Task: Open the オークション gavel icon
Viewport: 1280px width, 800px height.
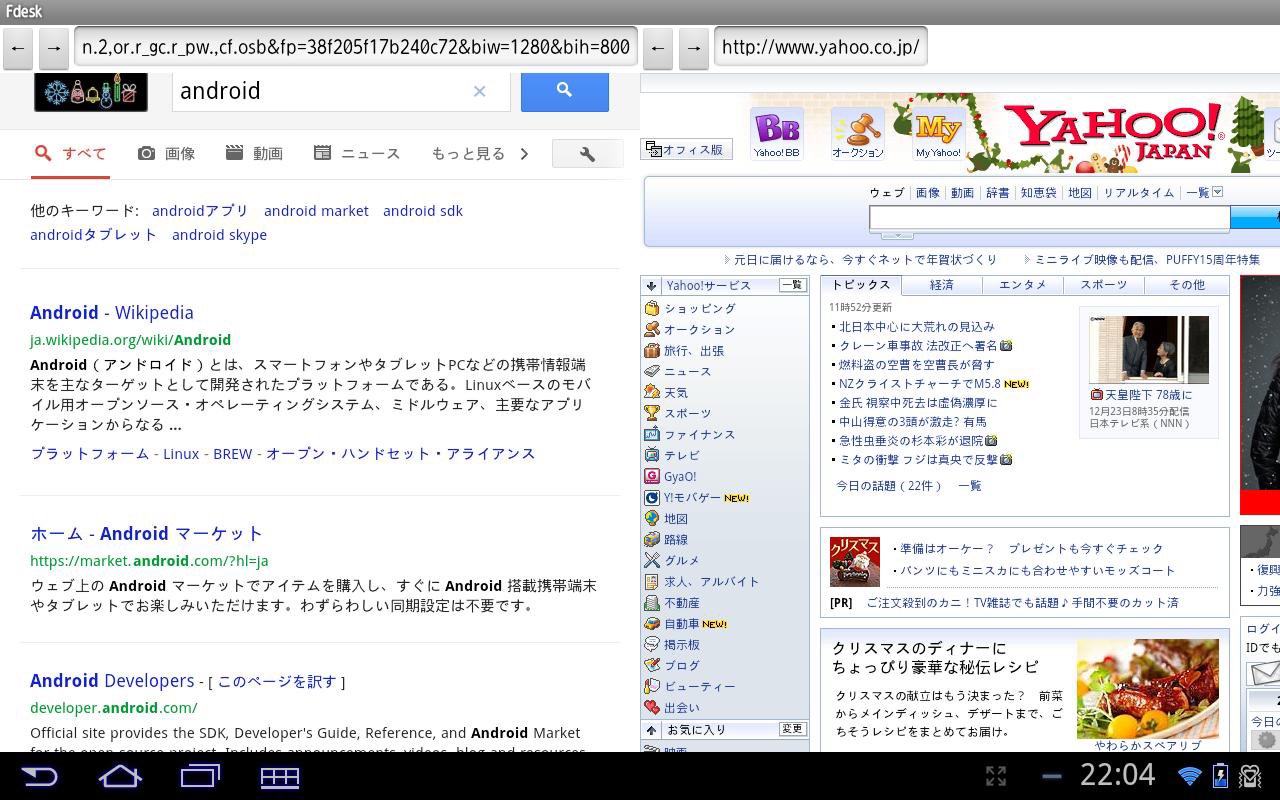Action: (x=858, y=134)
